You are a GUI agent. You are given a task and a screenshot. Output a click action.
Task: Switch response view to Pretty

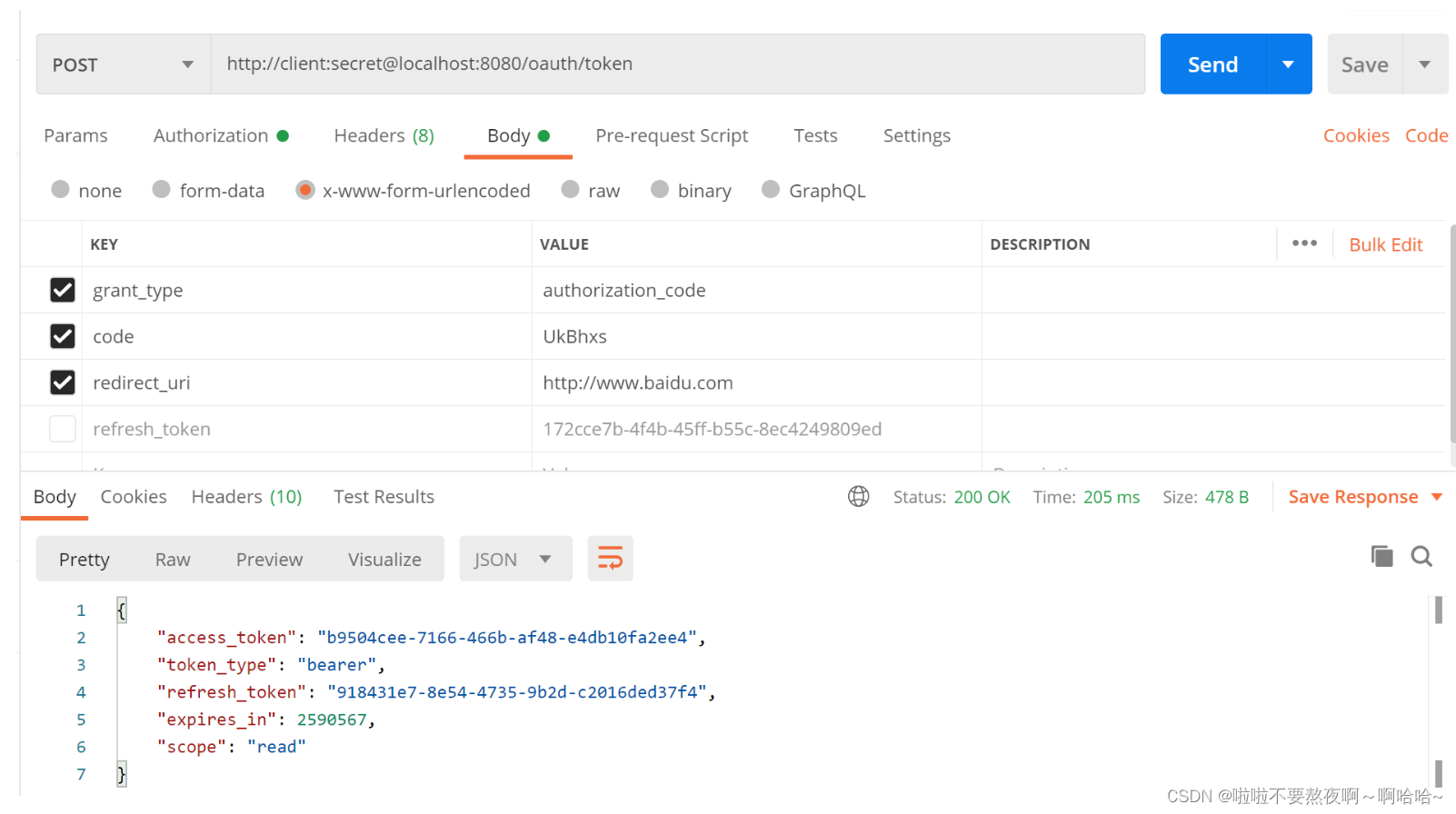84,559
